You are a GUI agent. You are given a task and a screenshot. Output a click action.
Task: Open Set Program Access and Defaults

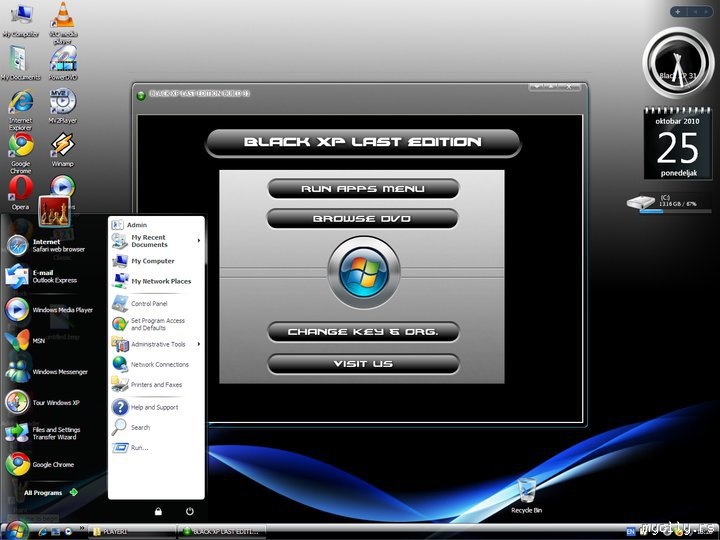pos(149,324)
